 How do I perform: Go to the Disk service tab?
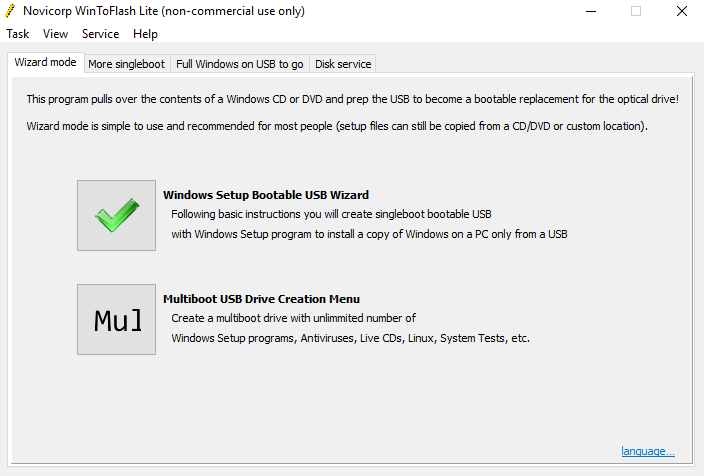click(x=343, y=64)
